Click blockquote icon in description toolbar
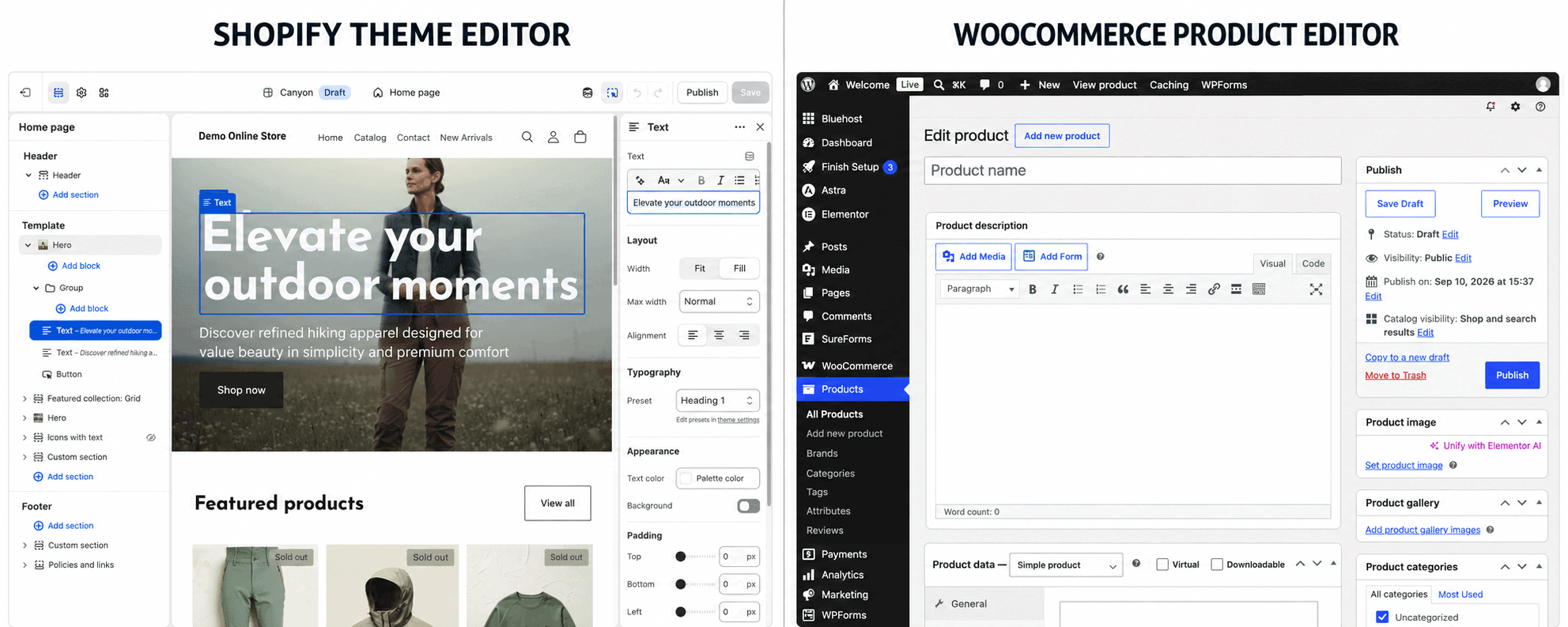The height and width of the screenshot is (627, 1568). point(1123,289)
